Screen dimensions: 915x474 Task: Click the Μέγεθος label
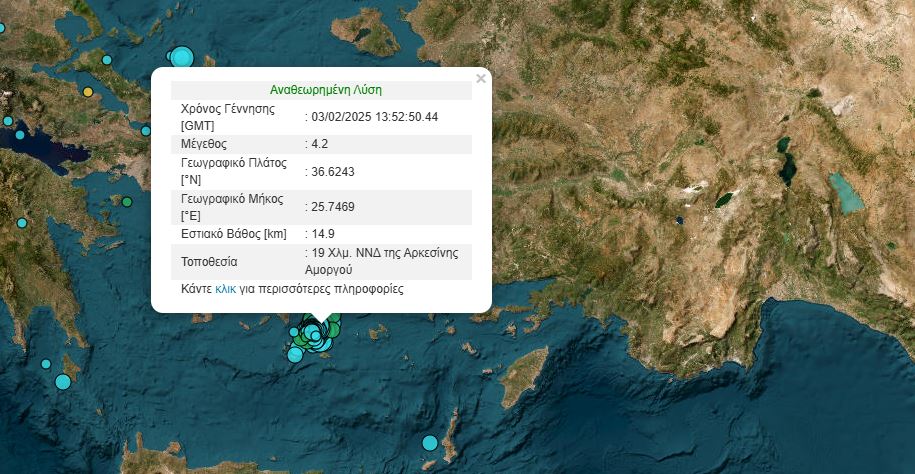(x=204, y=144)
